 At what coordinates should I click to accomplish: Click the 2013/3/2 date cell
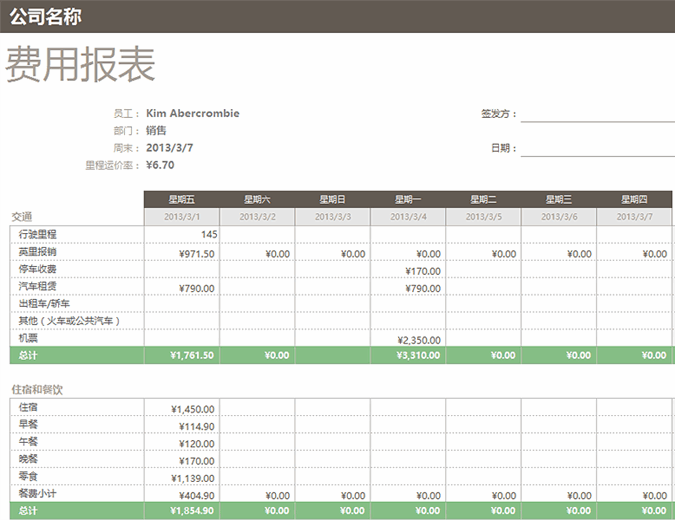tap(257, 217)
